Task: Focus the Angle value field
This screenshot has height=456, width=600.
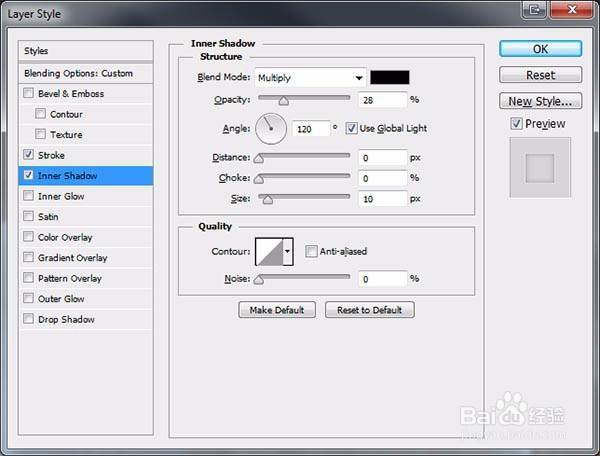Action: pyautogui.click(x=311, y=129)
